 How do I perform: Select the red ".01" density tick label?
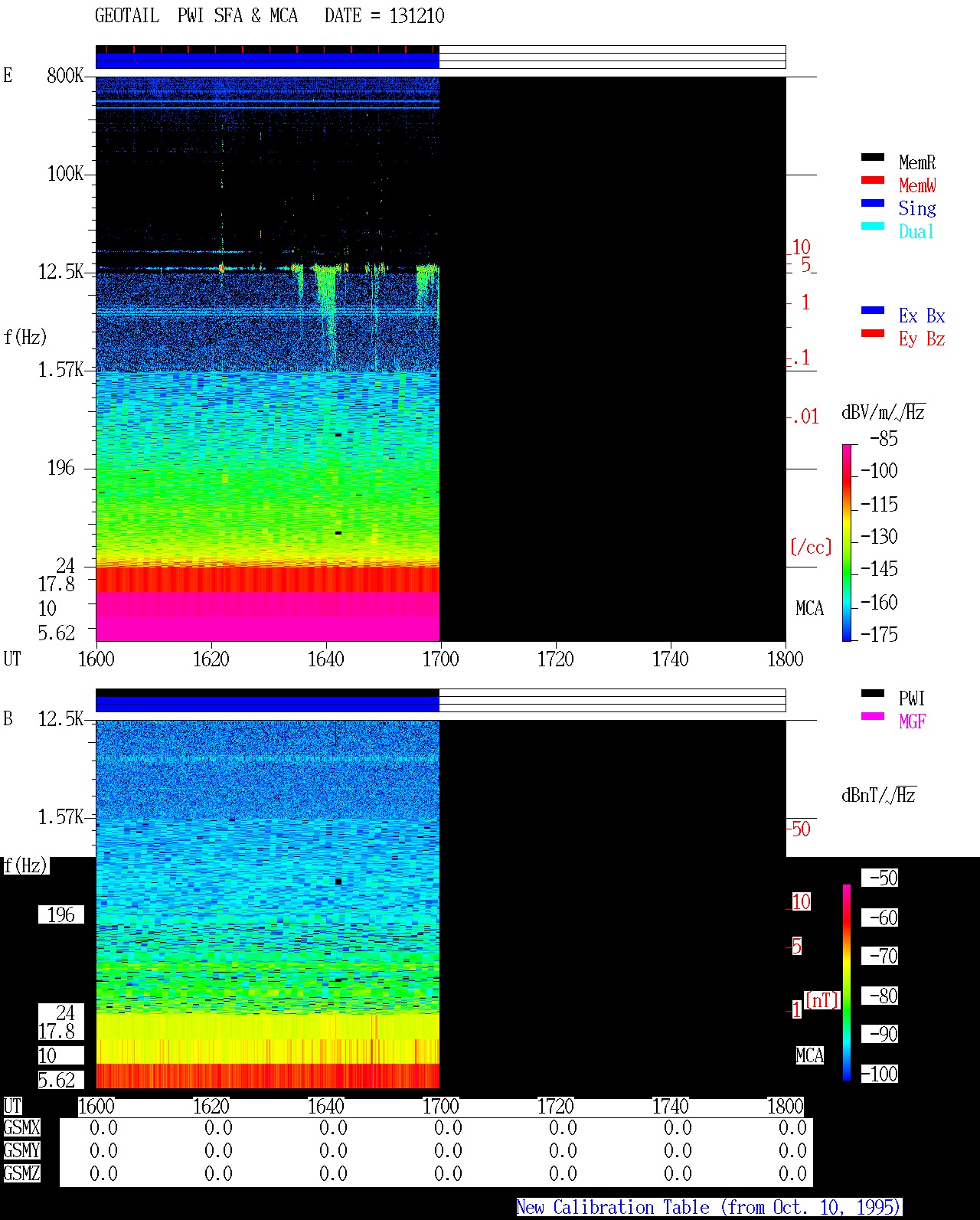pos(805,417)
